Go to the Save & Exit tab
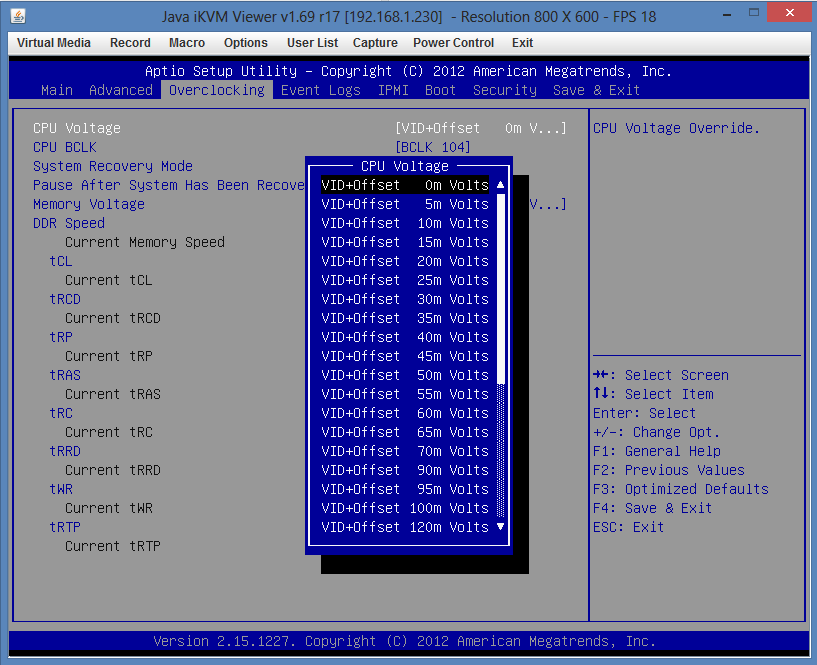 tap(596, 90)
